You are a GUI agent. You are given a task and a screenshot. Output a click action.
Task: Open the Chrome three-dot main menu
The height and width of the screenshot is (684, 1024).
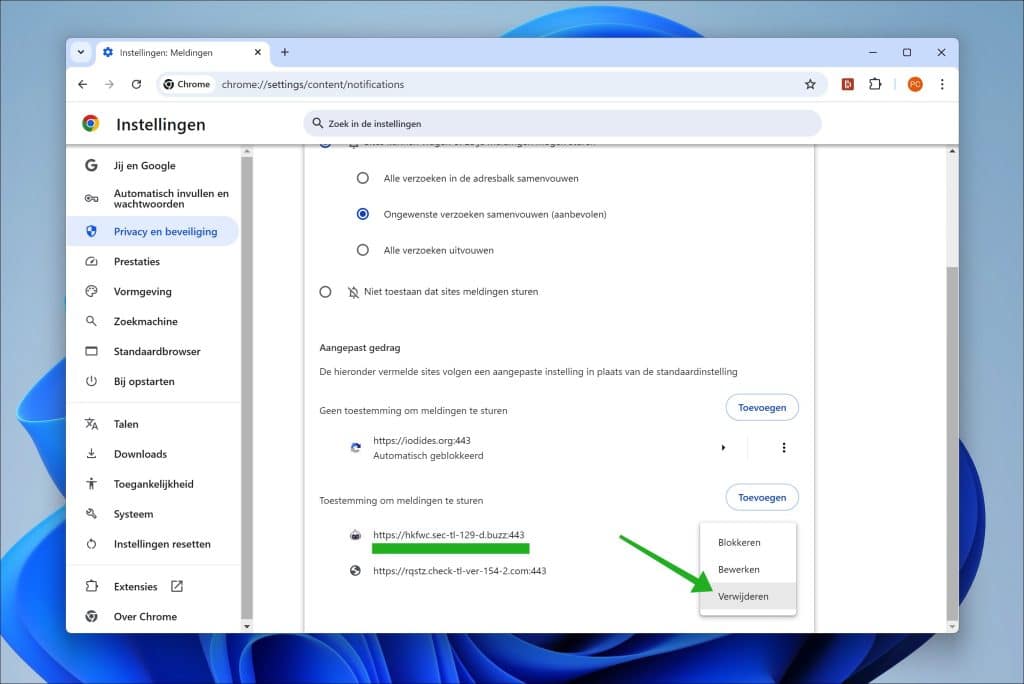point(942,84)
